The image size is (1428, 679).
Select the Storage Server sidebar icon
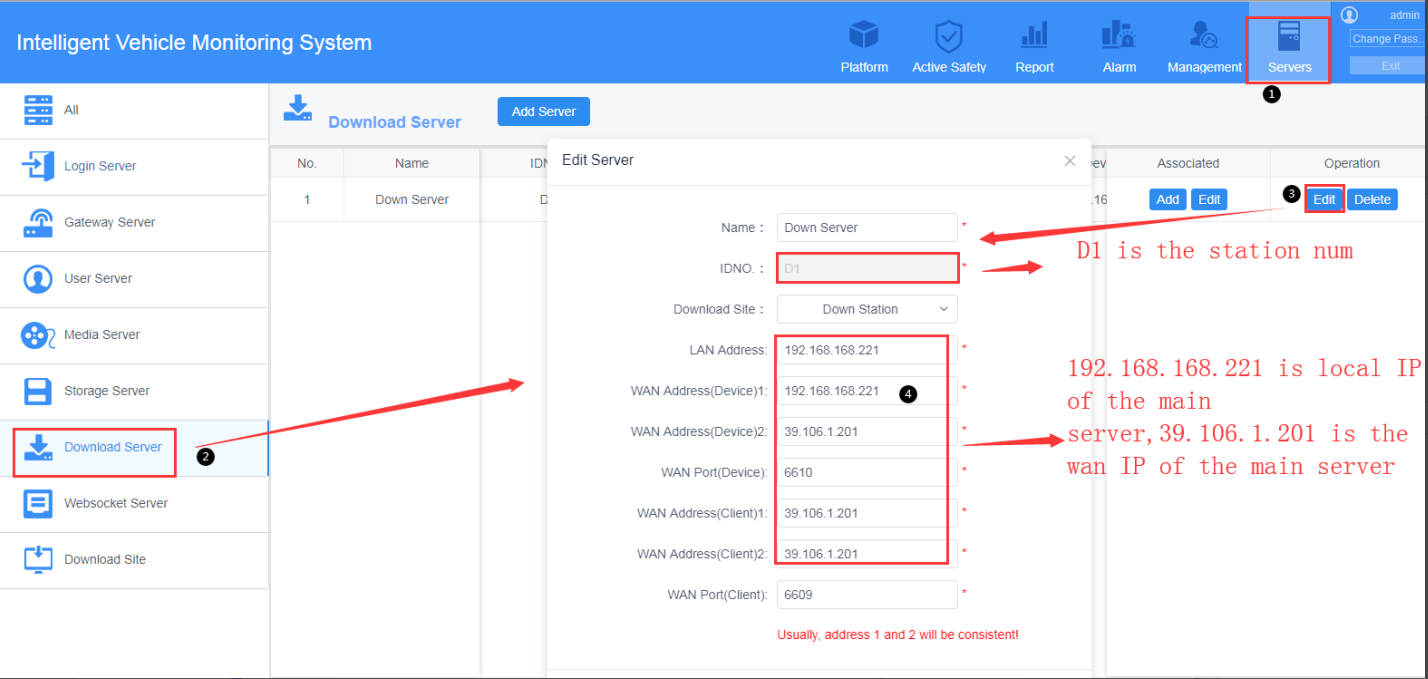pyautogui.click(x=38, y=391)
